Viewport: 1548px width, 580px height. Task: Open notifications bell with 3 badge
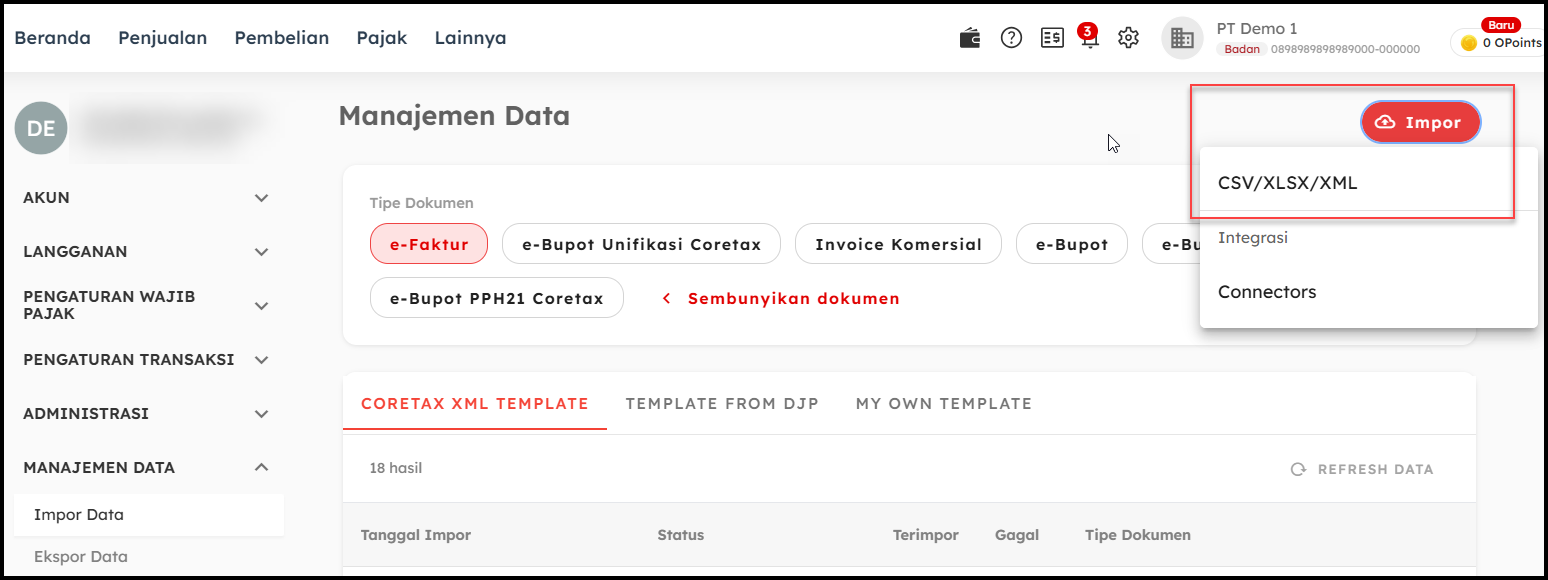coord(1089,39)
